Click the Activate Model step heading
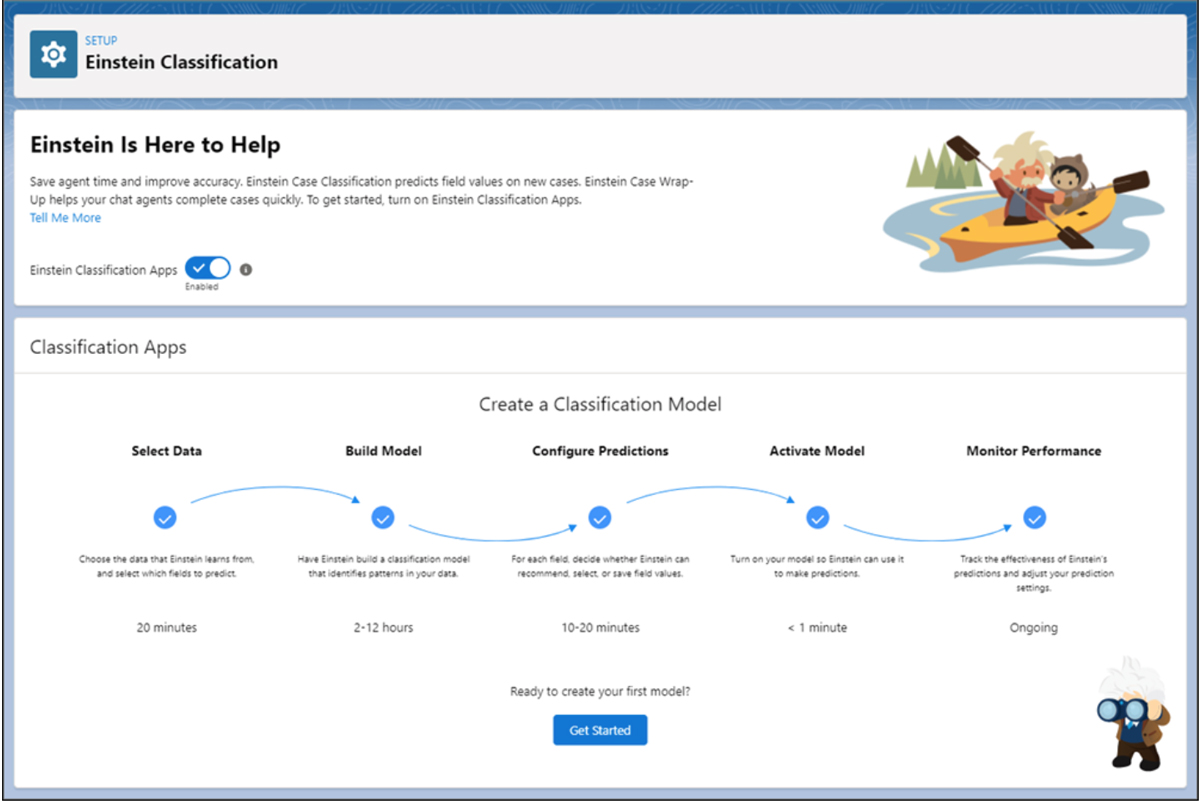The height and width of the screenshot is (807, 1200). point(817,451)
